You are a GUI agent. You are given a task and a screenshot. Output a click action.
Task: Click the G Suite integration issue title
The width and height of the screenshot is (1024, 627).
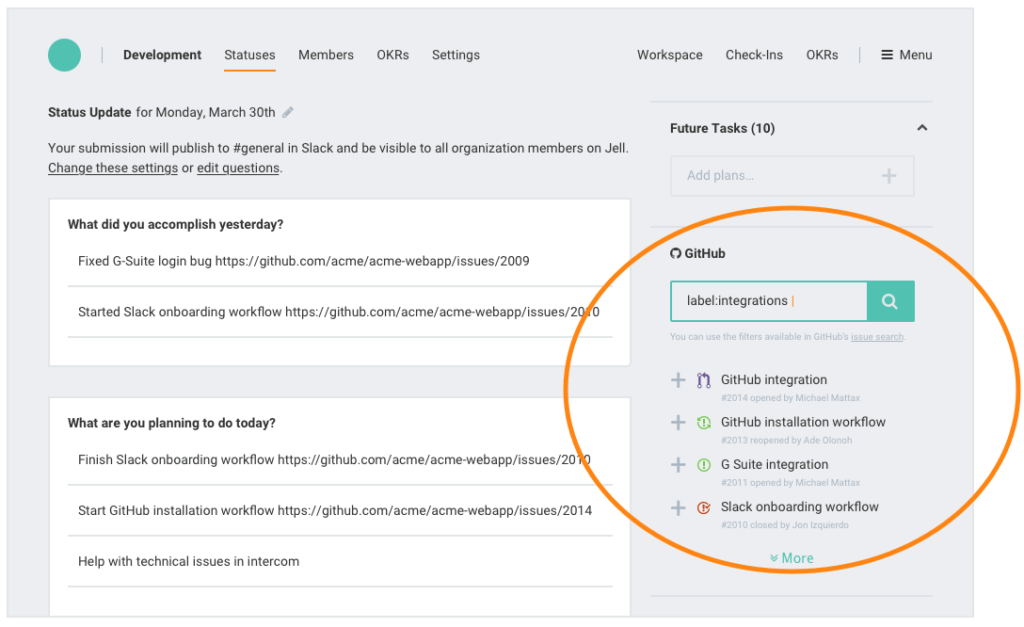click(774, 464)
